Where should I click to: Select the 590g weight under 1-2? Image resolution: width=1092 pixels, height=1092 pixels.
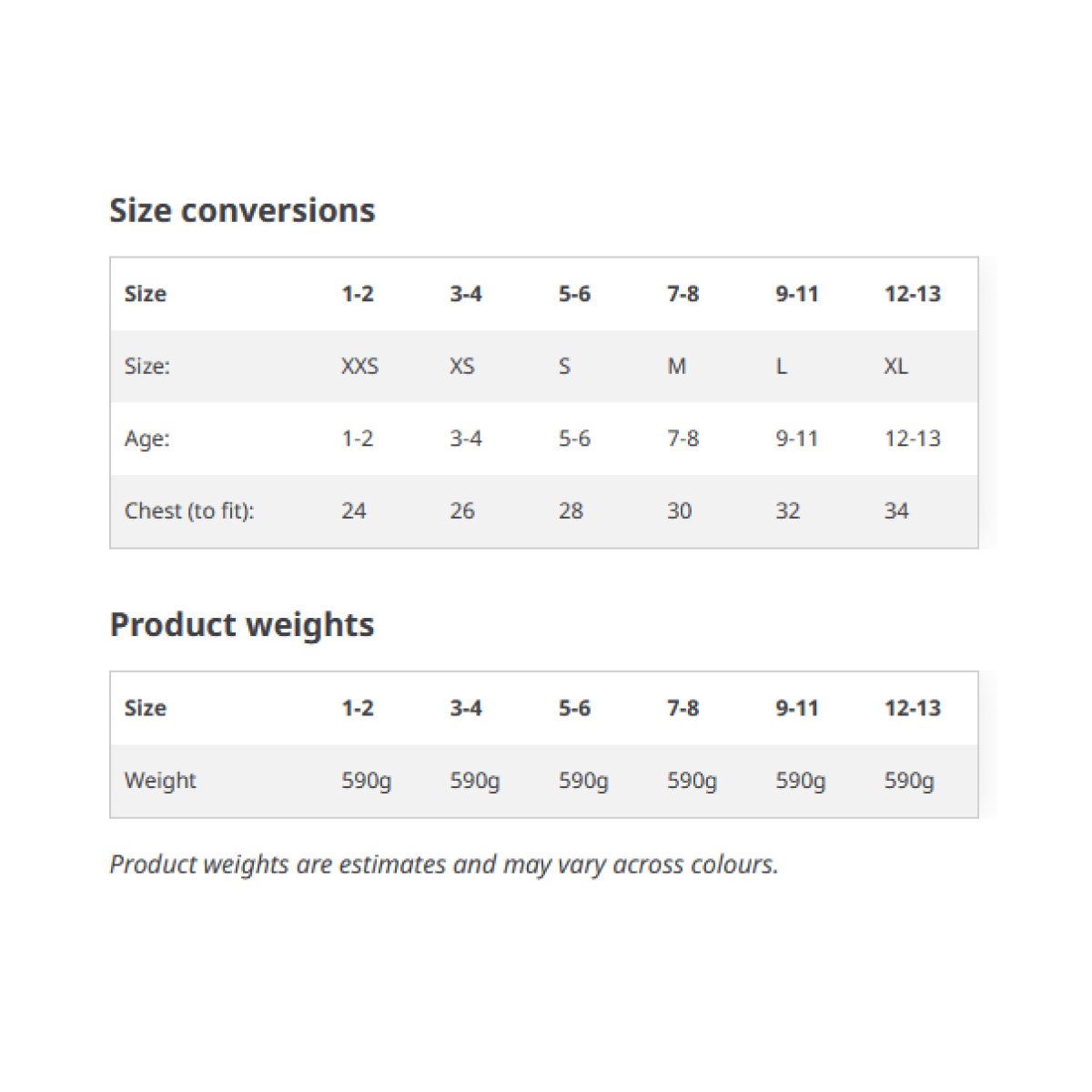point(367,781)
